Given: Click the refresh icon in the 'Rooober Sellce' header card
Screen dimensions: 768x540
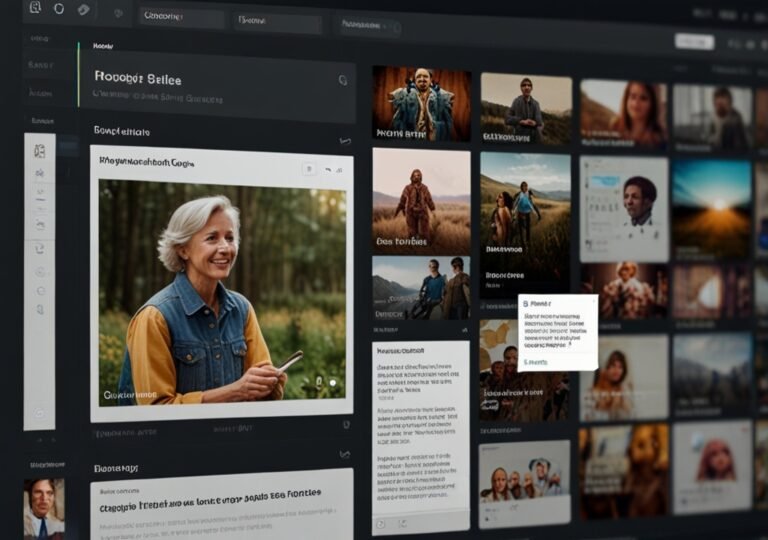Looking at the screenshot, I should (x=343, y=80).
